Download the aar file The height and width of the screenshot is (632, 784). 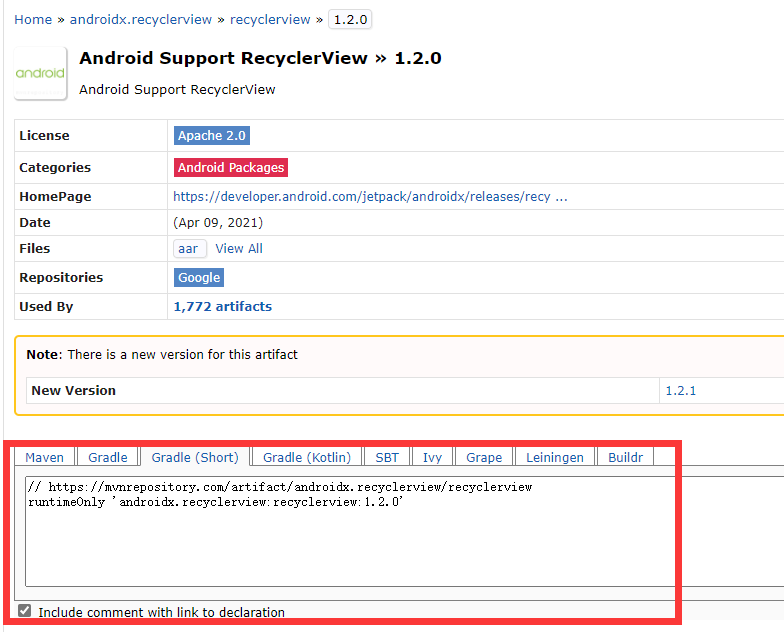point(190,248)
